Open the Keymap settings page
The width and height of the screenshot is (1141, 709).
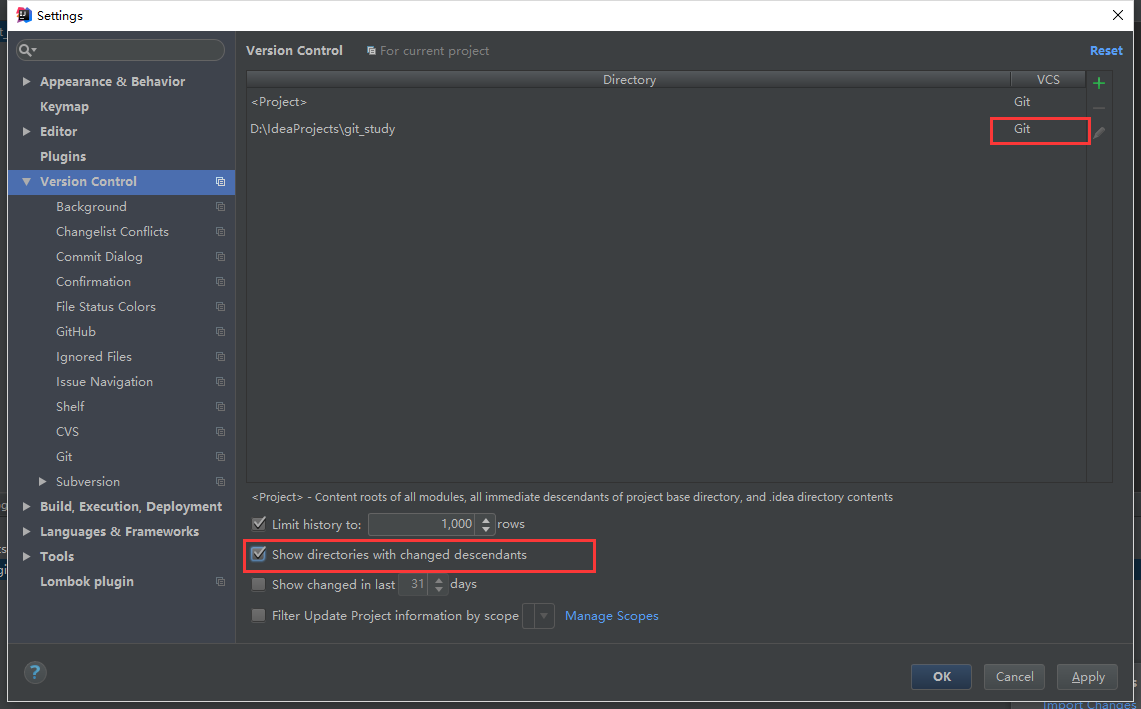pos(64,107)
